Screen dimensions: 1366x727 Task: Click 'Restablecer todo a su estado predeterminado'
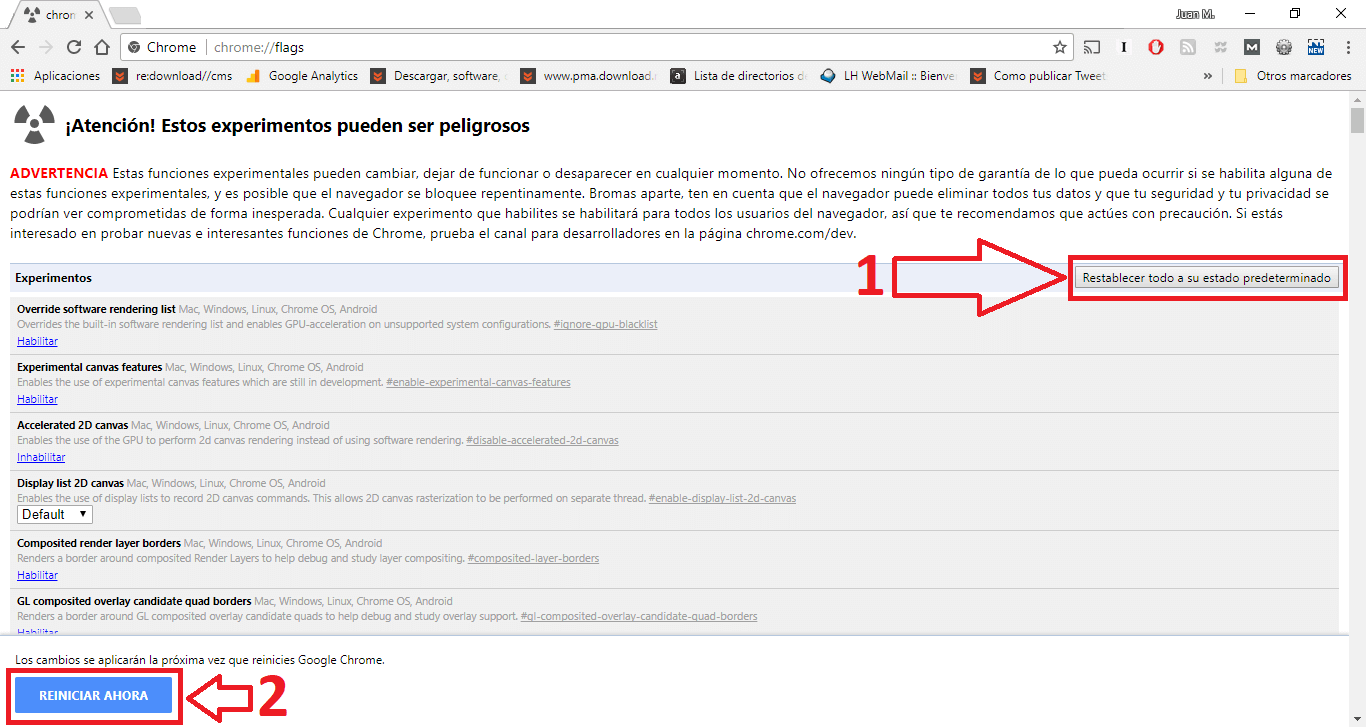tap(1207, 278)
